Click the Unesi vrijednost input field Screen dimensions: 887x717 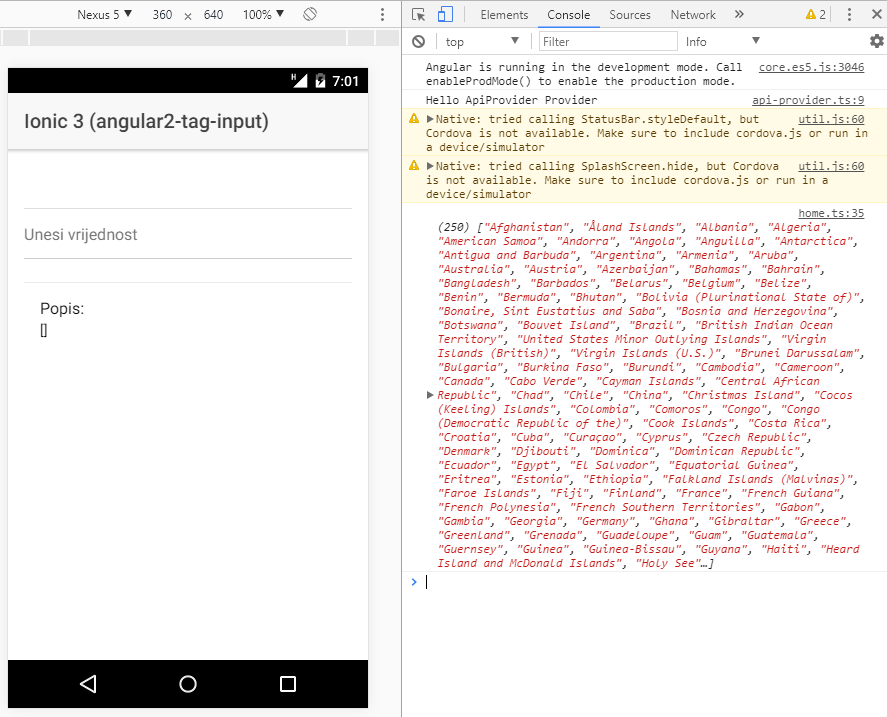(188, 235)
